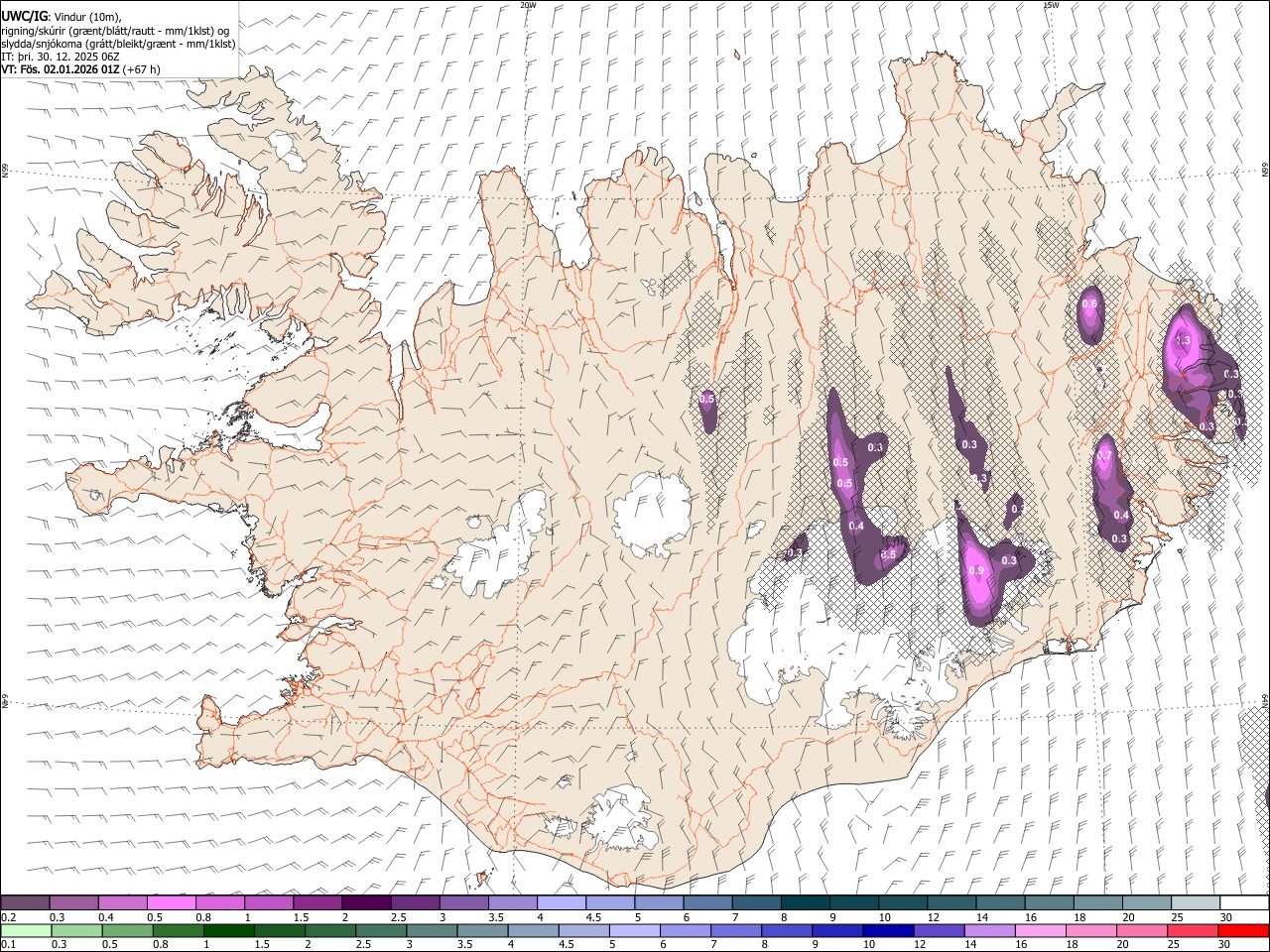The image size is (1270, 952).
Task: Click the 0.7 snowfall value on the map
Action: point(1104,456)
